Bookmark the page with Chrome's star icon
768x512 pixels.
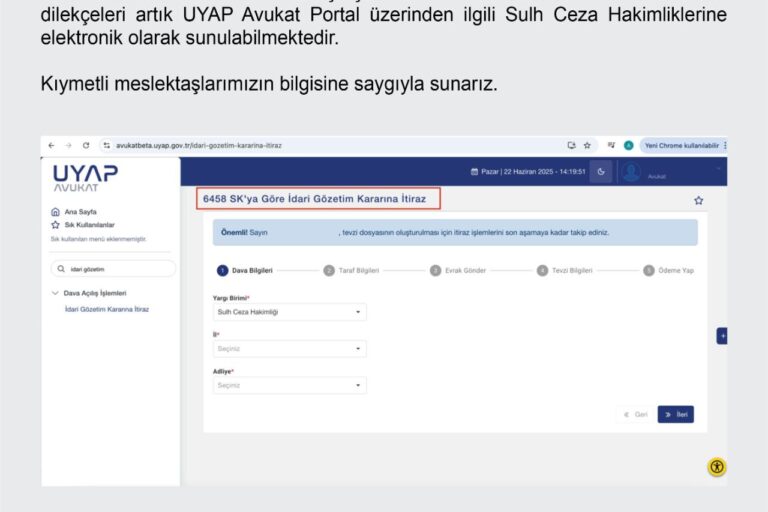pyautogui.click(x=587, y=145)
